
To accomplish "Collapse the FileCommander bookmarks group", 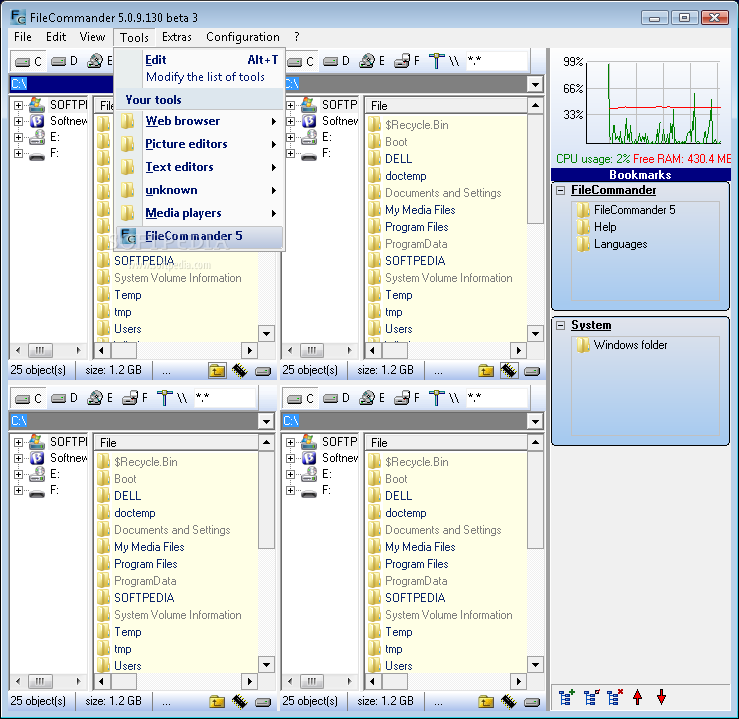I will tap(561, 191).
